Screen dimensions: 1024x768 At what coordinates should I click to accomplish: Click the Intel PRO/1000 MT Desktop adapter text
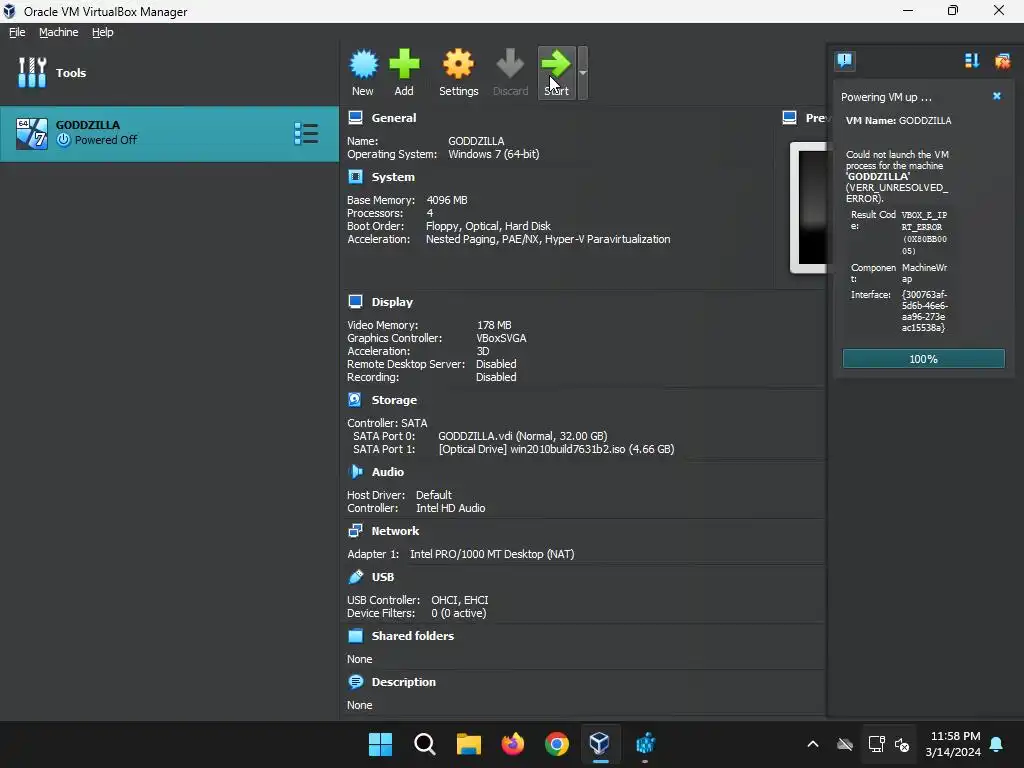click(x=492, y=554)
